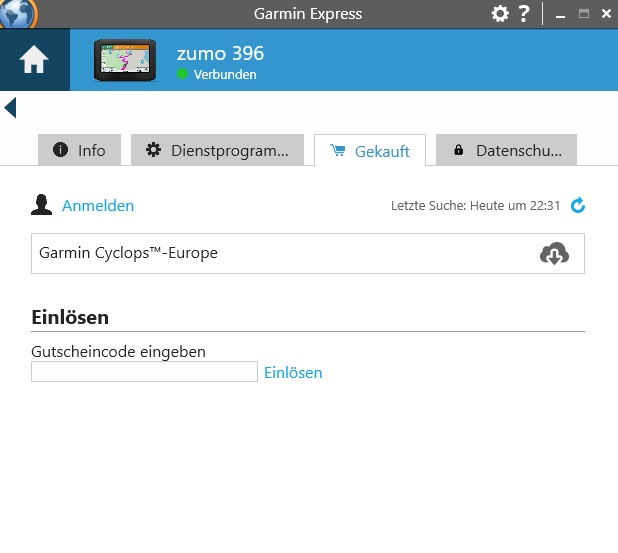Image resolution: width=618 pixels, height=553 pixels.
Task: Go to the Garmin Express home screen
Action: [34, 60]
